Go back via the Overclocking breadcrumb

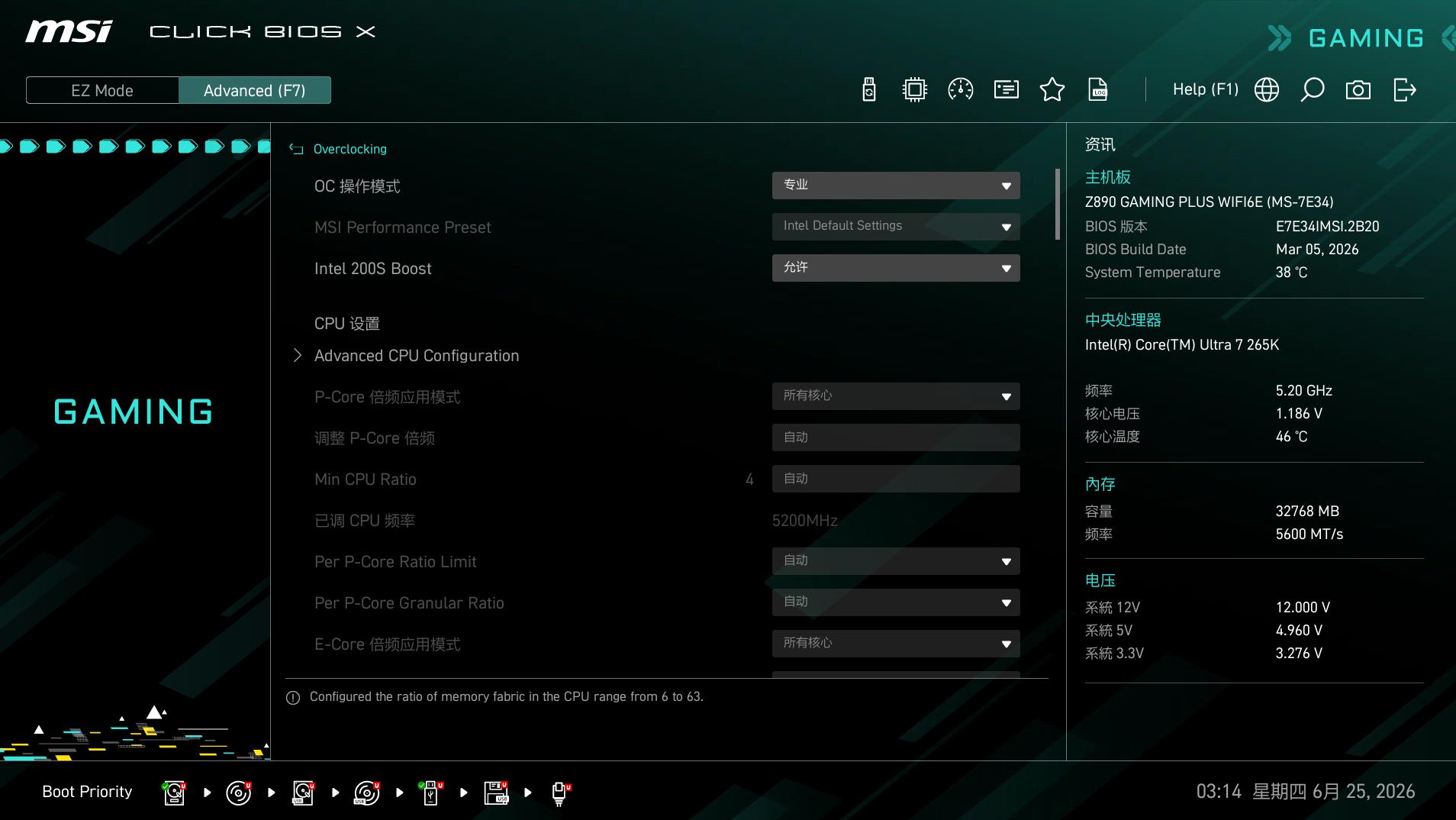click(x=350, y=149)
